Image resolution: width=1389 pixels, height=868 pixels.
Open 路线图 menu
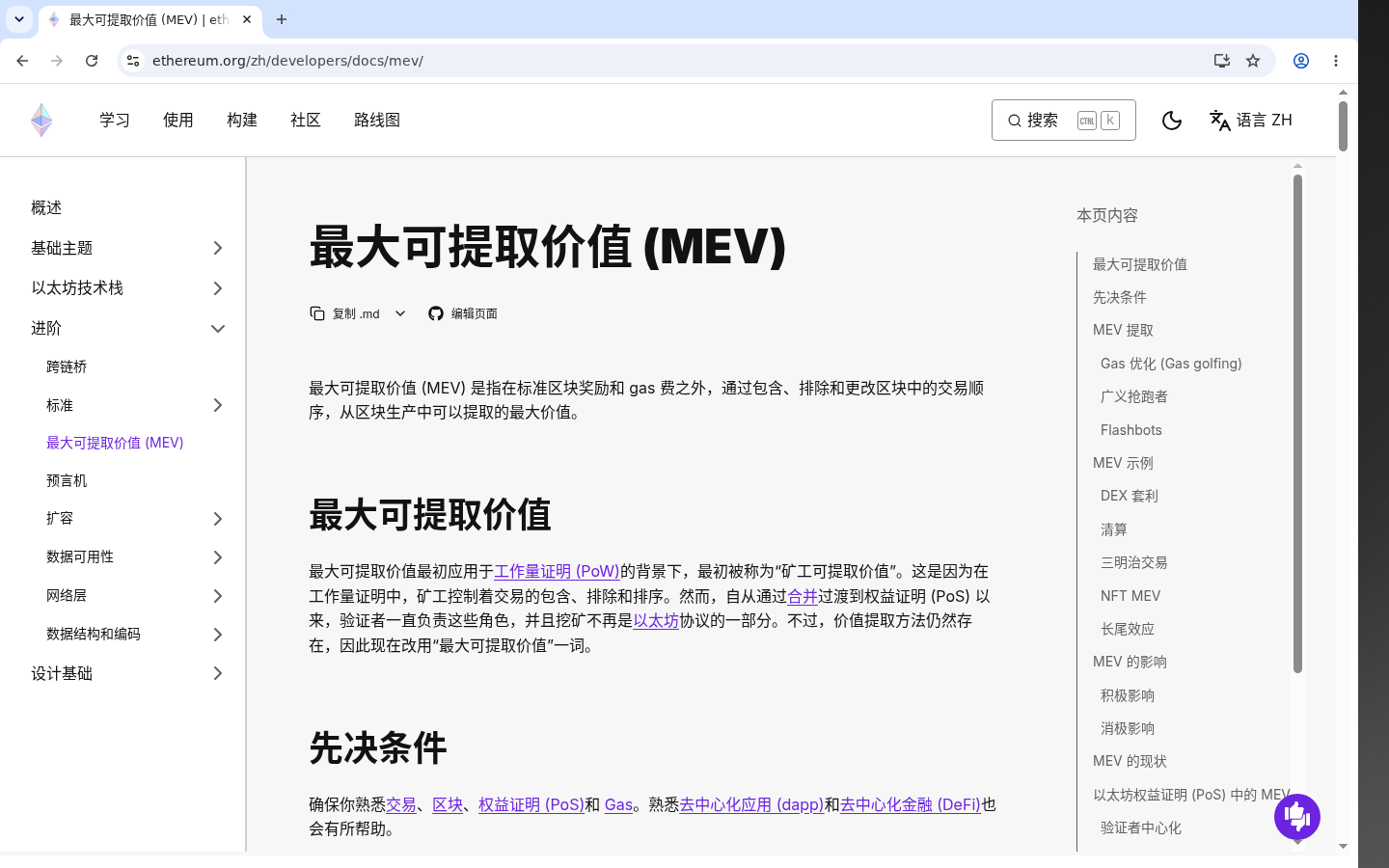(x=377, y=121)
